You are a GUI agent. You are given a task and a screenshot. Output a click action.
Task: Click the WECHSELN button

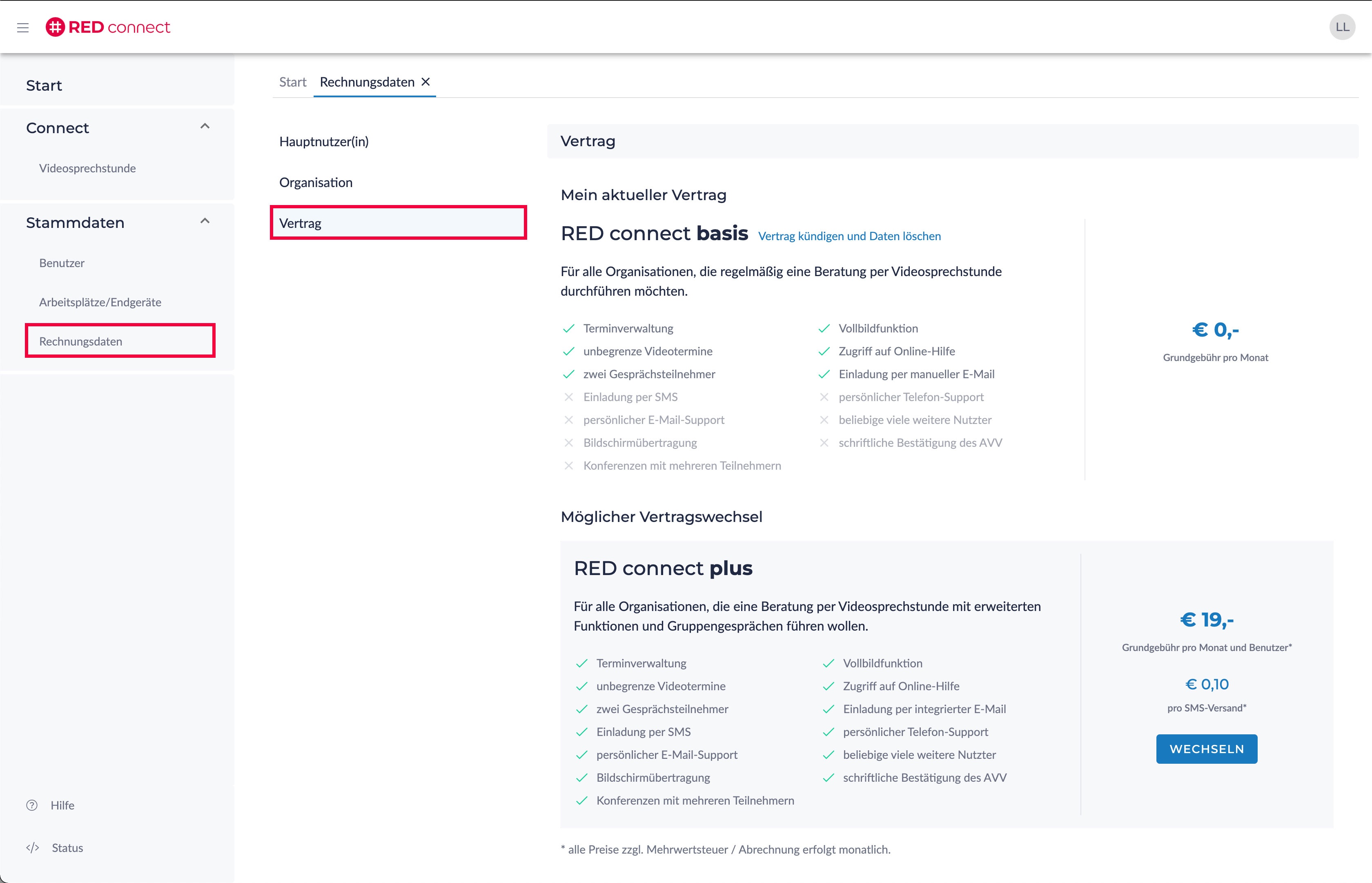click(x=1206, y=749)
